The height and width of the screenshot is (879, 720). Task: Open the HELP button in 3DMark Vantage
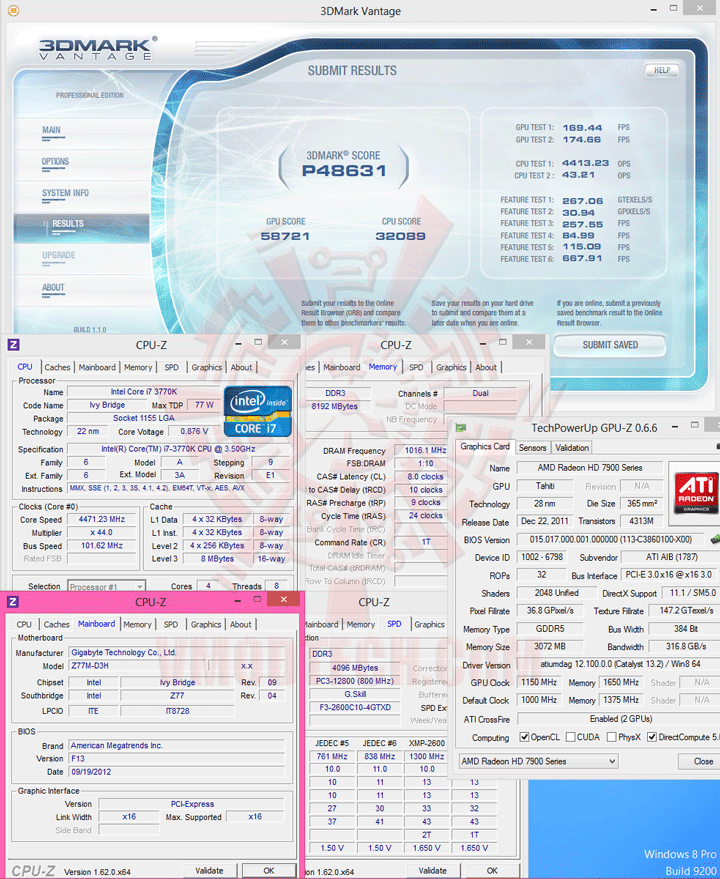point(662,71)
